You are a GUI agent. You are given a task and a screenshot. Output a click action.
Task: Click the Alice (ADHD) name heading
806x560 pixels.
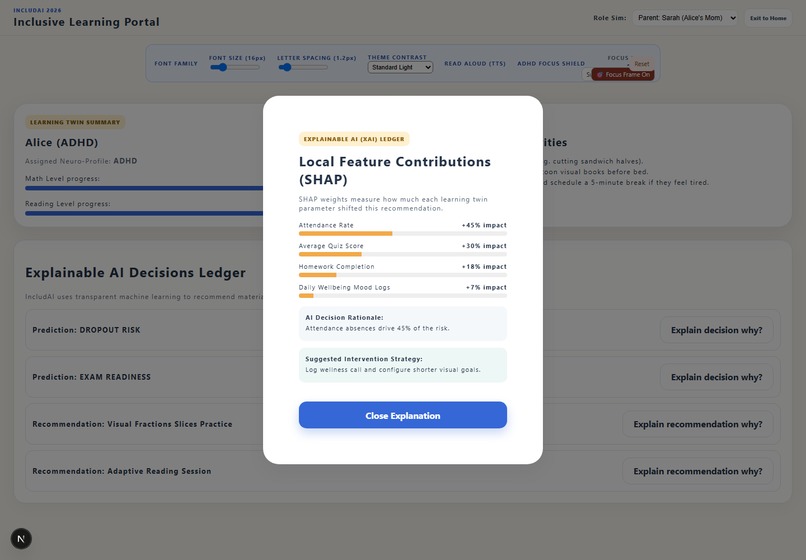[x=62, y=142]
